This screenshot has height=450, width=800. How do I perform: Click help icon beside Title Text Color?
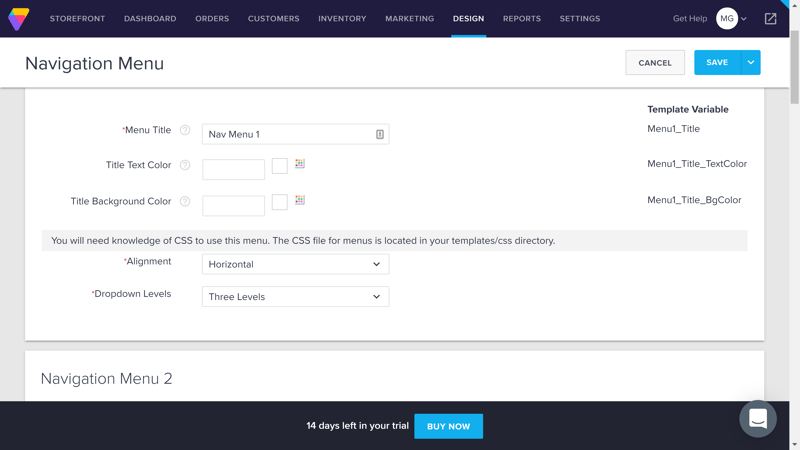pyautogui.click(x=185, y=165)
